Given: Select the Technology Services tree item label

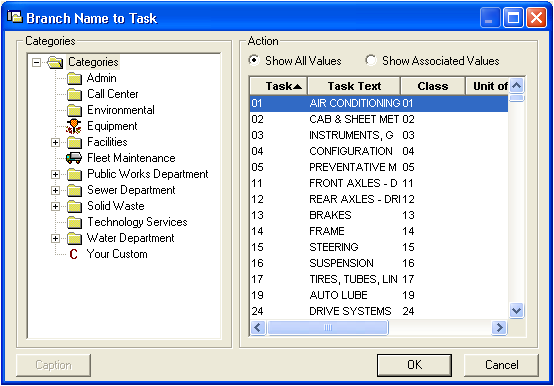Looking at the screenshot, I should point(137,222).
